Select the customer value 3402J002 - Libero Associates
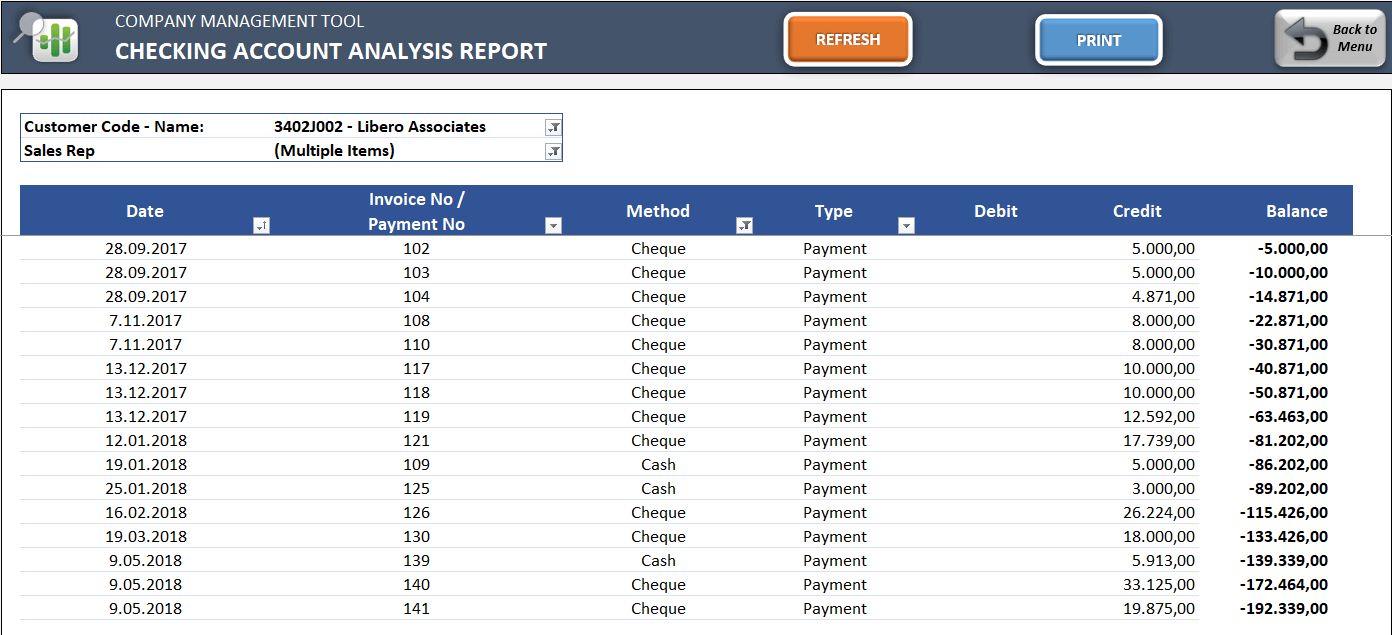Screen dimensions: 1392x635 pyautogui.click(x=380, y=127)
